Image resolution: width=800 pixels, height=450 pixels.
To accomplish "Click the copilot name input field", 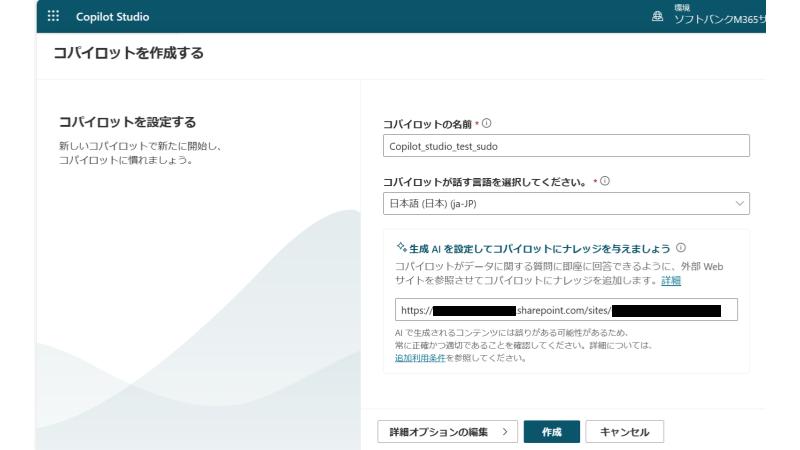I will pos(566,146).
